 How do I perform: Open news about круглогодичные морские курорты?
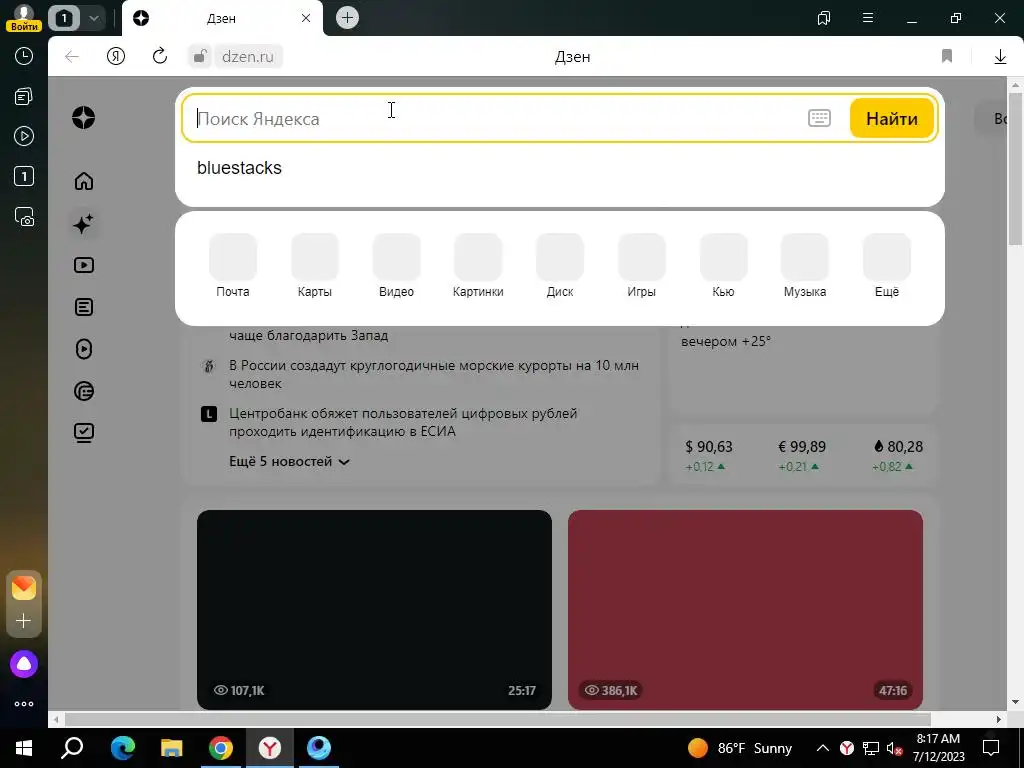click(x=434, y=374)
